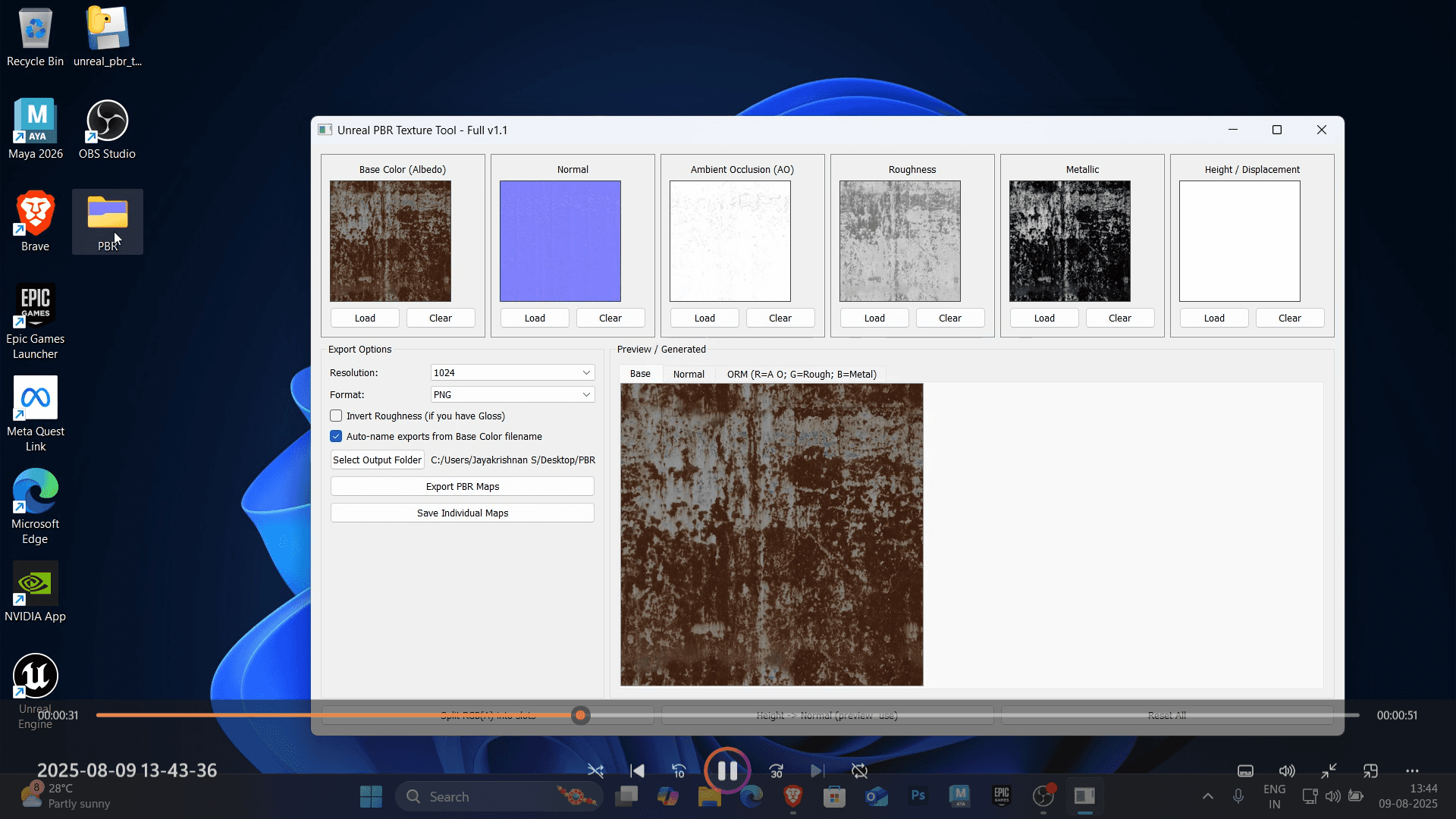The image size is (1456, 819).
Task: Skip forward 30 seconds
Action: pos(776,771)
